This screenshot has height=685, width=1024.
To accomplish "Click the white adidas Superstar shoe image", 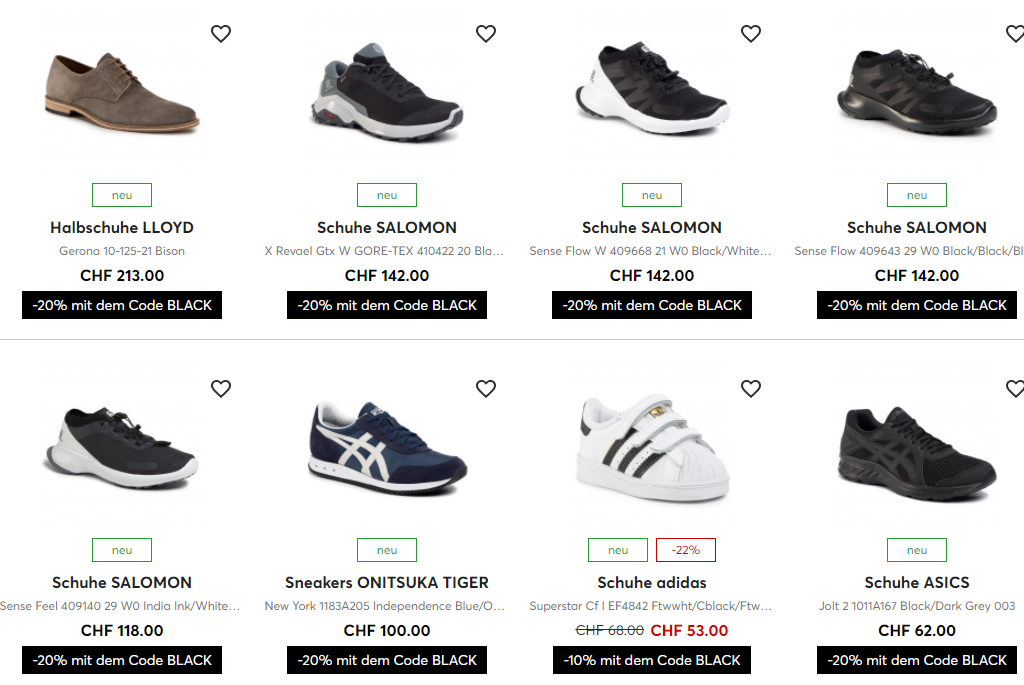I will click(x=652, y=448).
